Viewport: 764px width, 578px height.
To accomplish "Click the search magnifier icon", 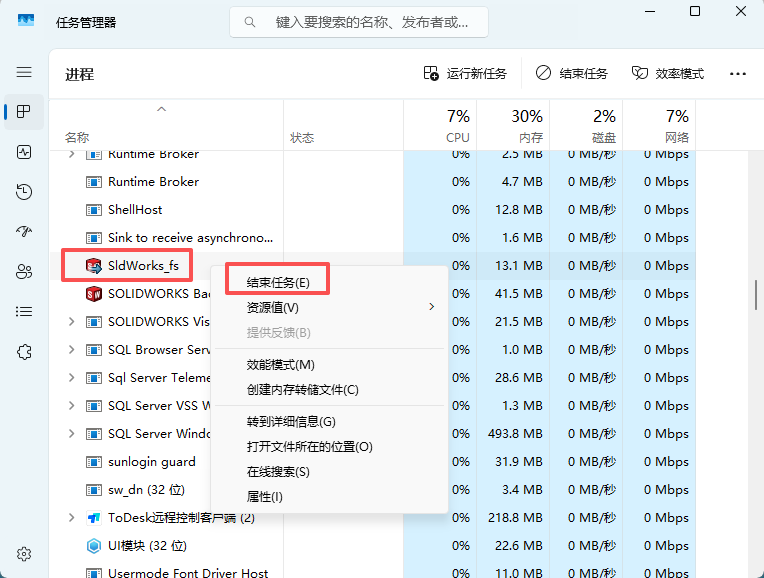I will click(x=250, y=22).
